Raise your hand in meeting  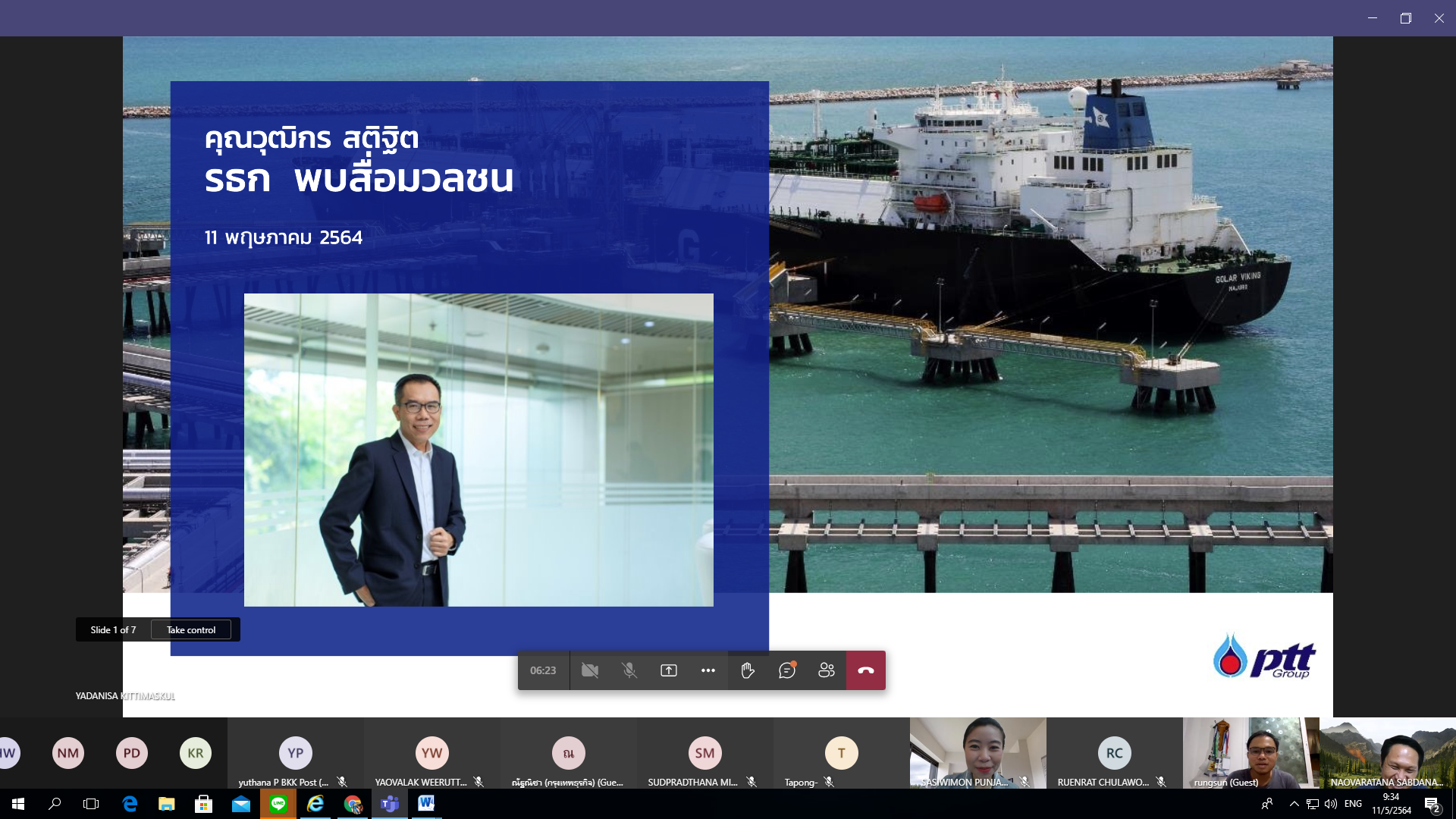[747, 670]
